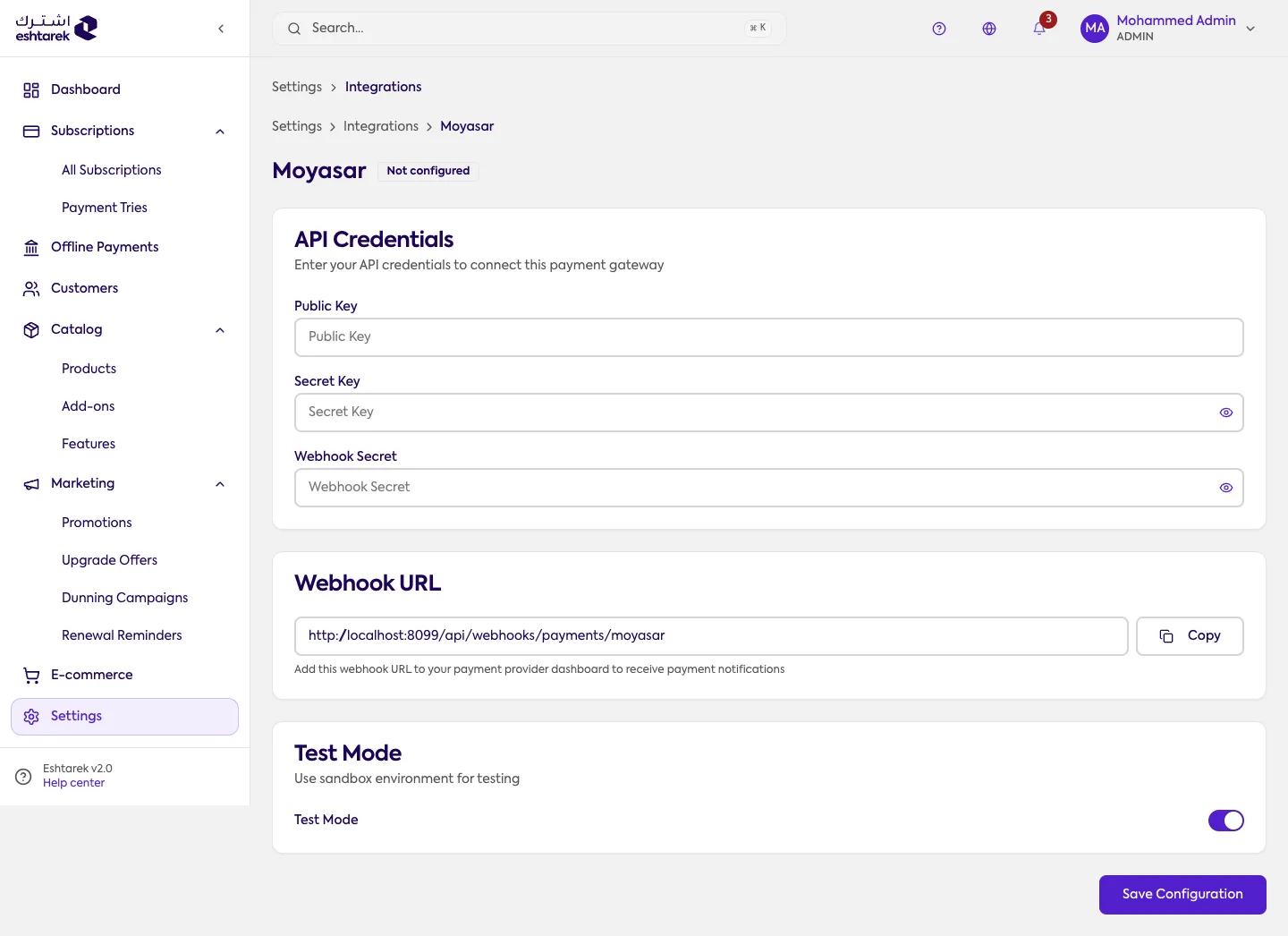This screenshot has width=1288, height=936.
Task: Focus the Search field
Action: pyautogui.click(x=529, y=29)
